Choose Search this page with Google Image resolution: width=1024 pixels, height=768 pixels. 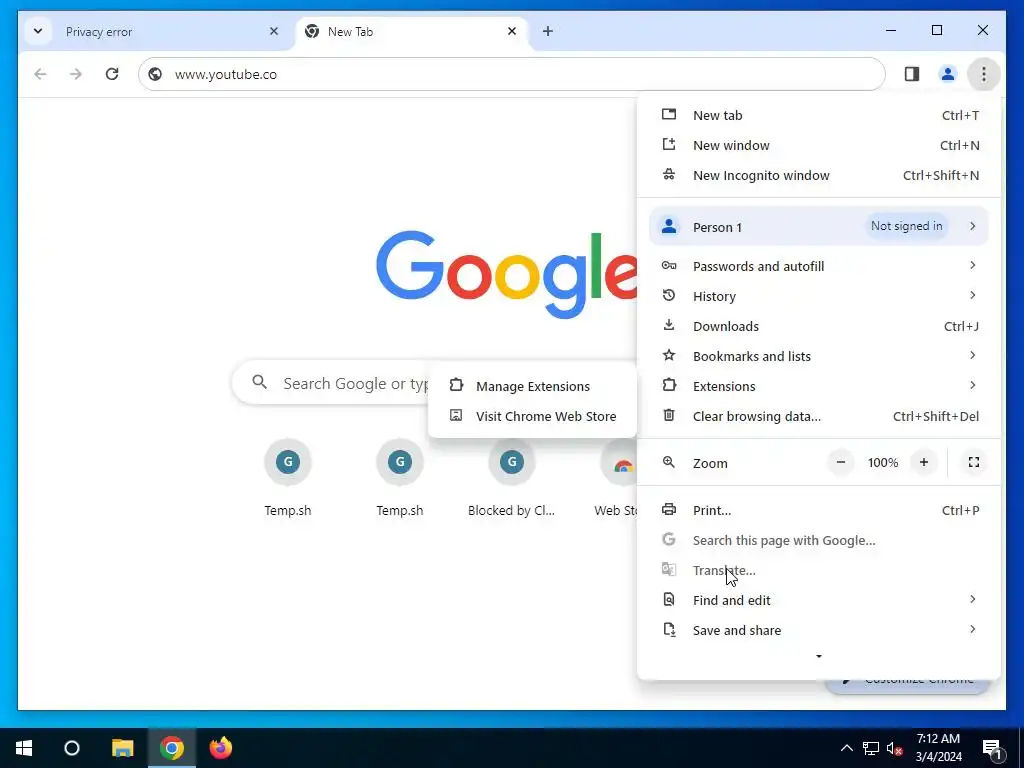coord(819,540)
